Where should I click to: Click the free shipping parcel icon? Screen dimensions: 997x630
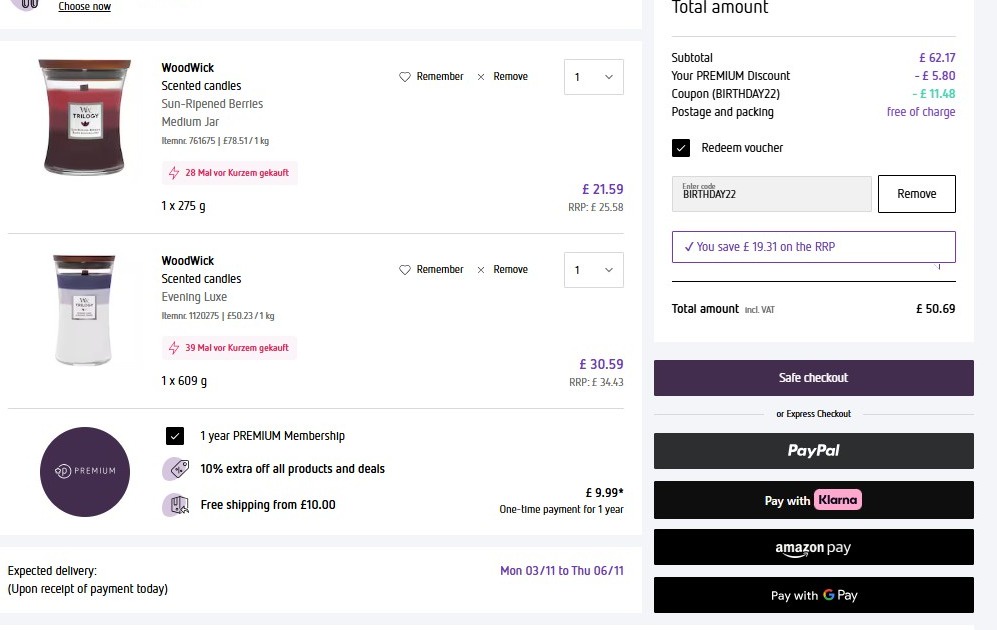176,505
